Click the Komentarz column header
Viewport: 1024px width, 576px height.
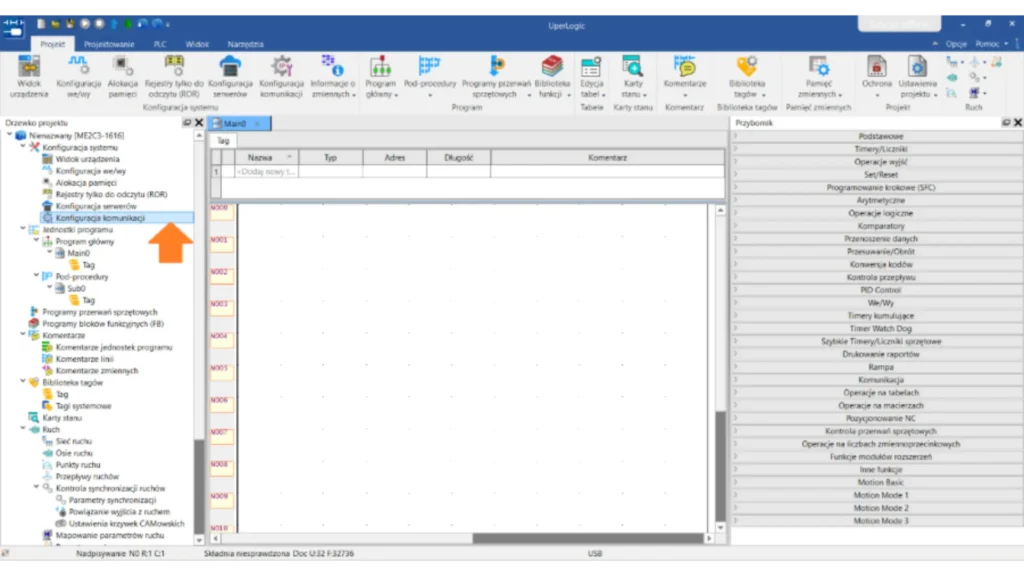click(607, 157)
